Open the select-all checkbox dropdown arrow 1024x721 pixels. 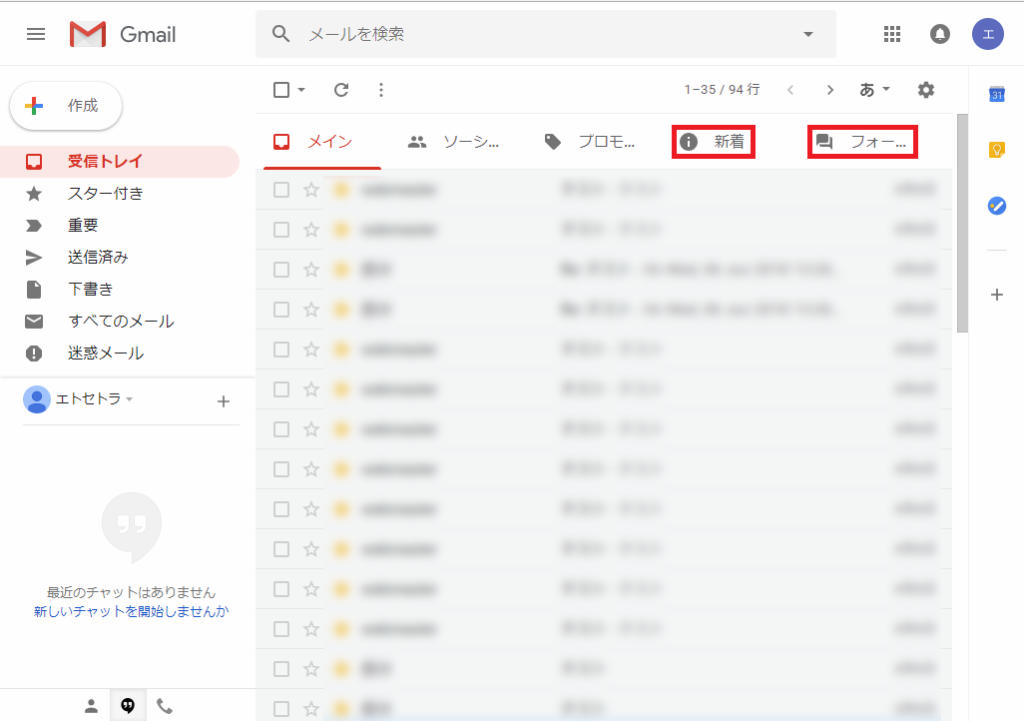point(301,90)
